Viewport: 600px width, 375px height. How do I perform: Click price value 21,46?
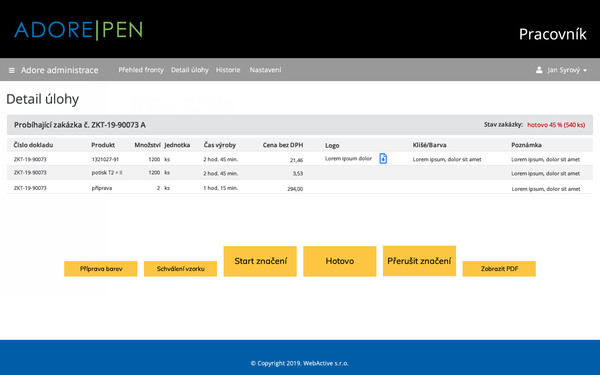pos(297,160)
